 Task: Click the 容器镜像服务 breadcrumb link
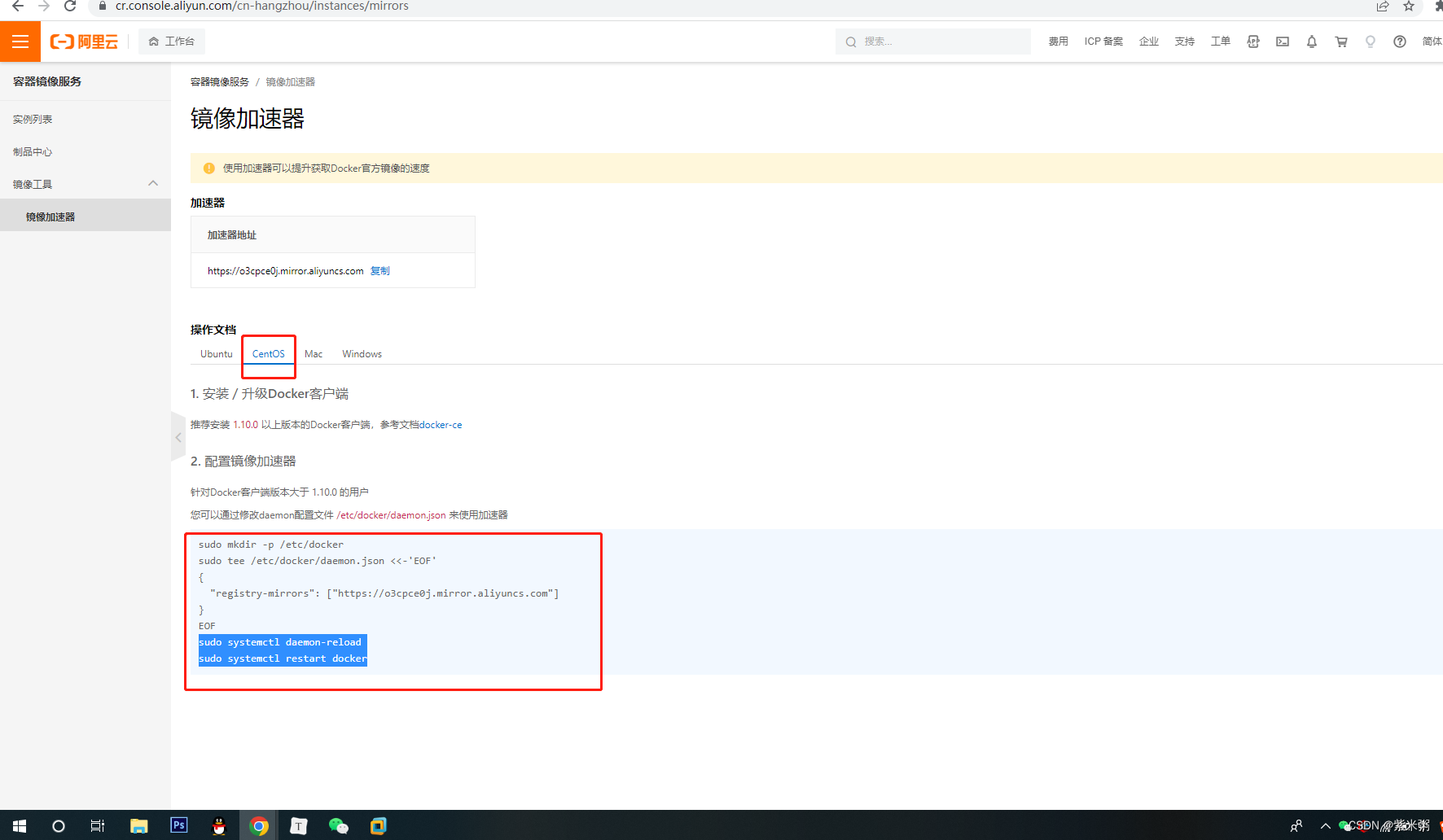(x=220, y=82)
